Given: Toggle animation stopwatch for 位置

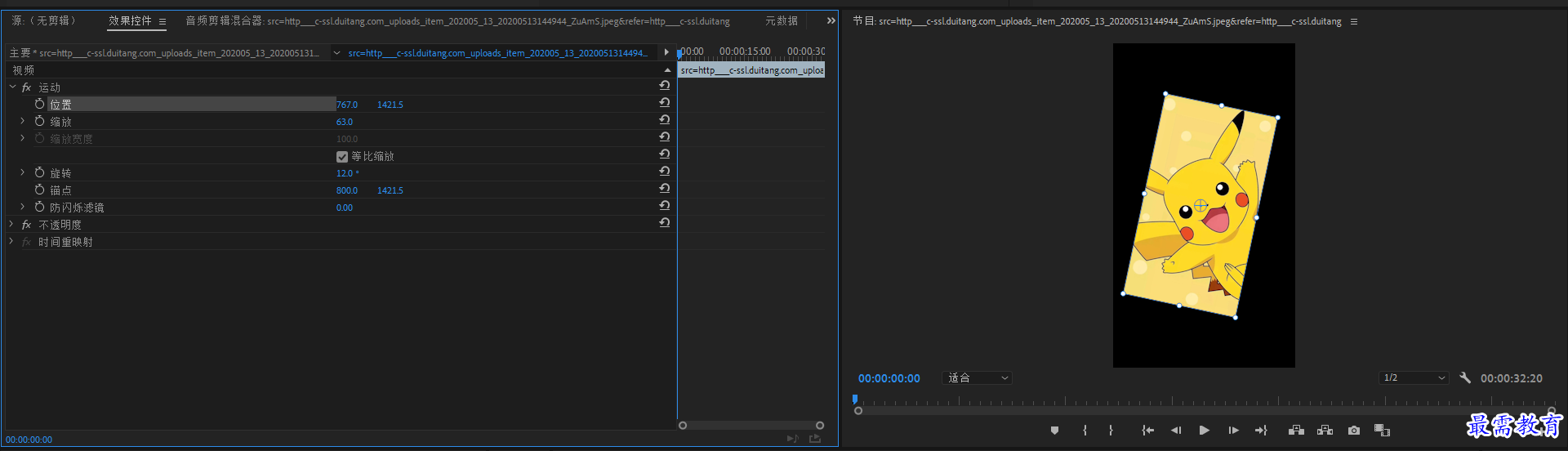Looking at the screenshot, I should [39, 104].
